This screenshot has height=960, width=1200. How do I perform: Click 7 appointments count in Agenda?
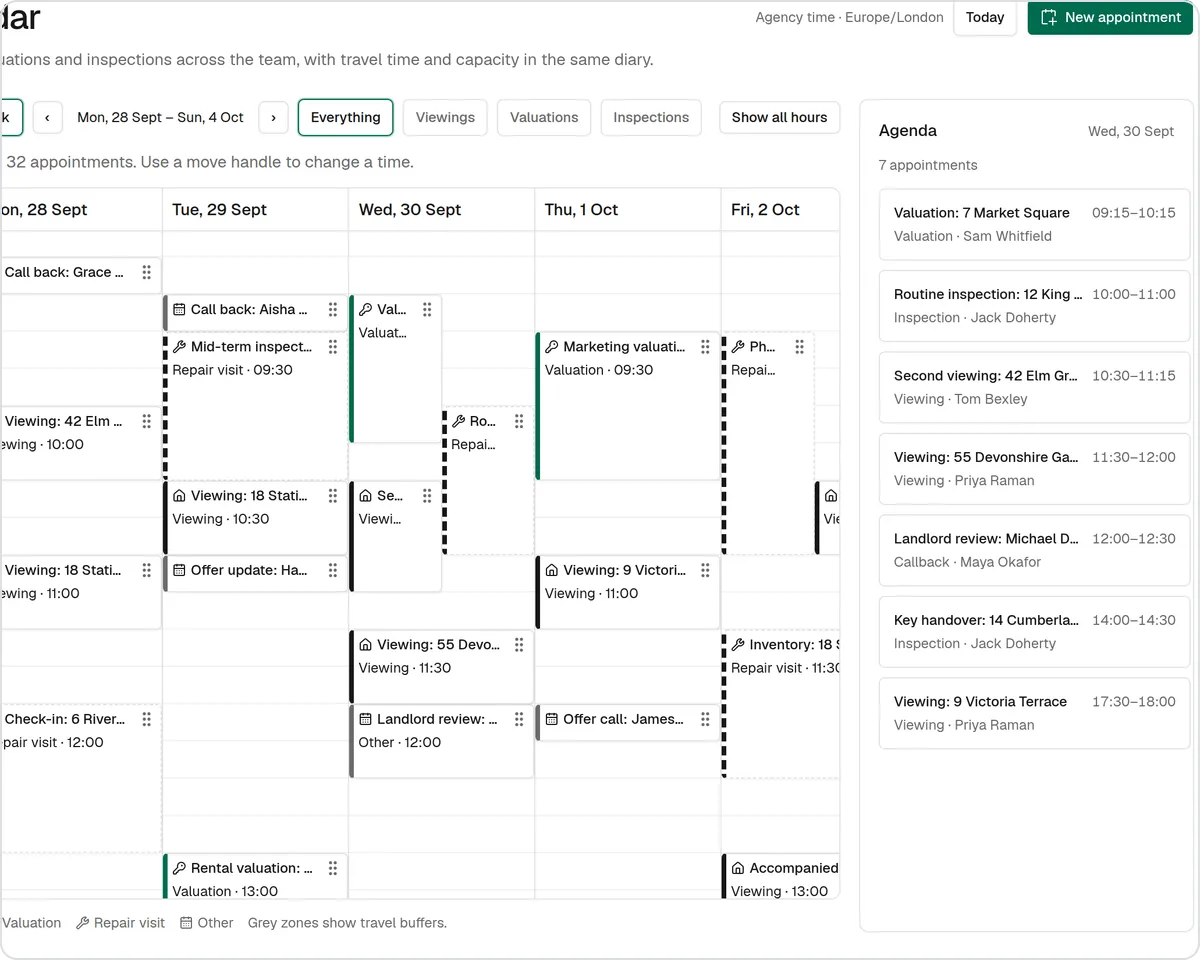928,165
